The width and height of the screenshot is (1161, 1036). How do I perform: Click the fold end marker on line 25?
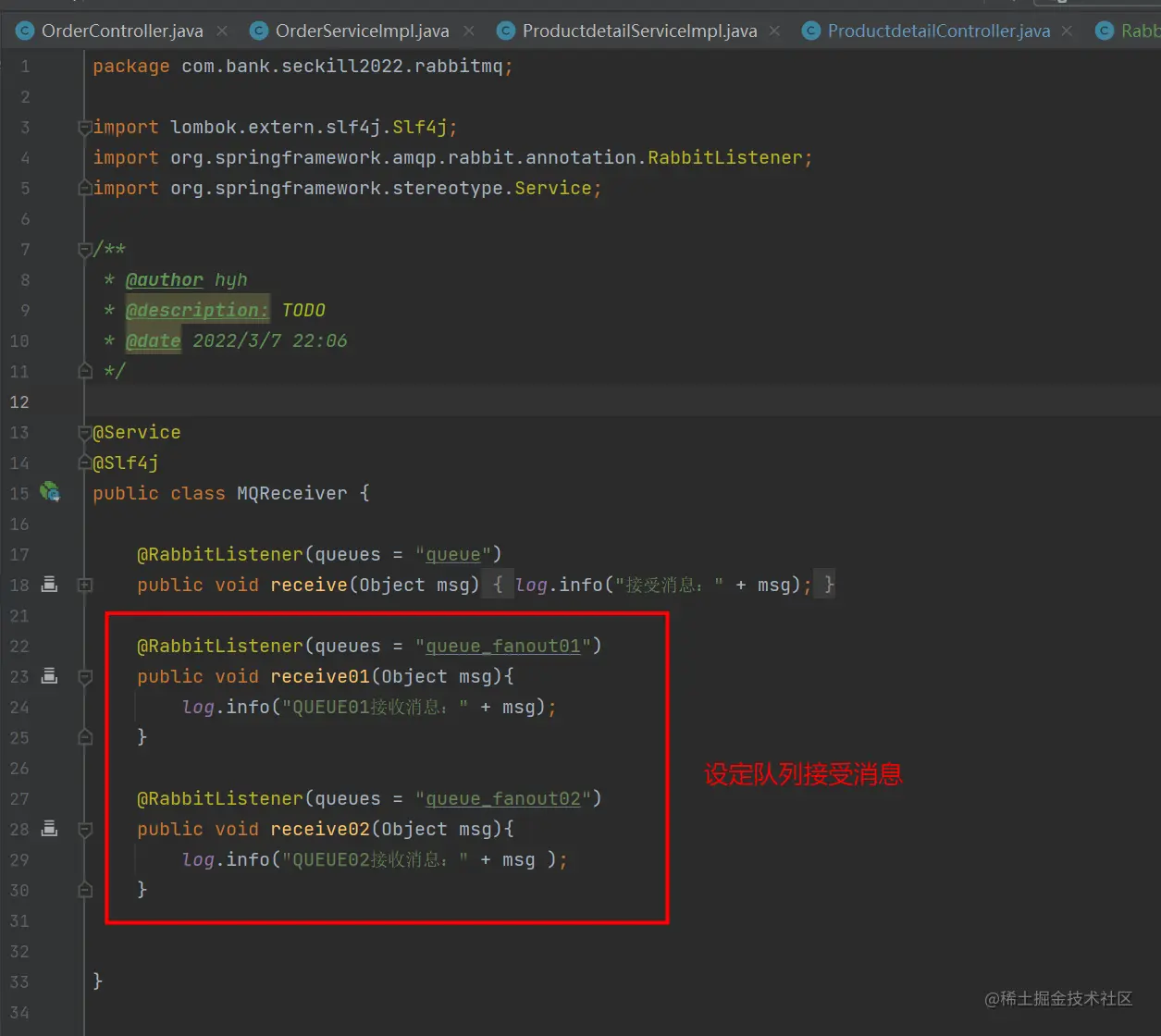[85, 737]
